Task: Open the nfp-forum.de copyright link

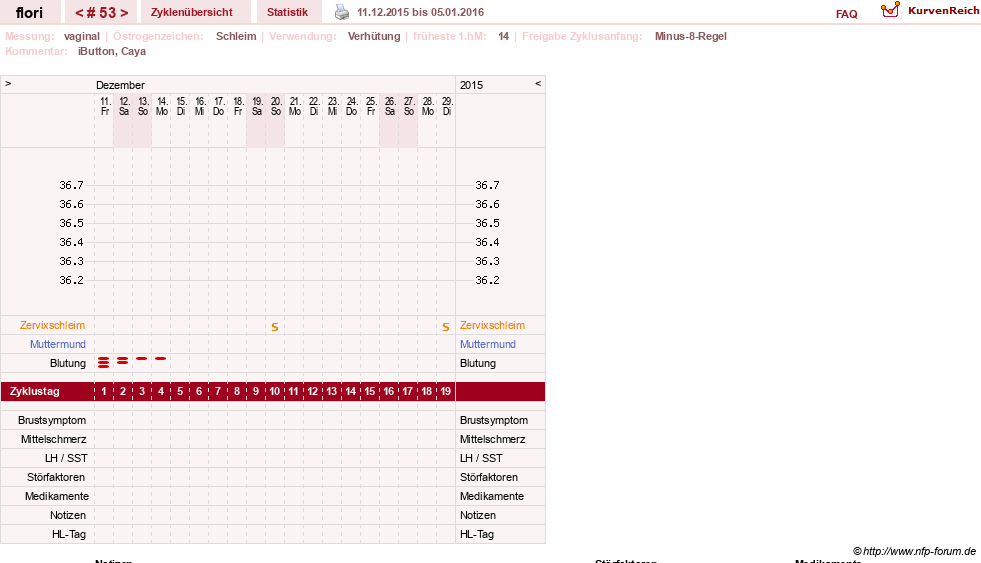Action: pyautogui.click(x=914, y=551)
